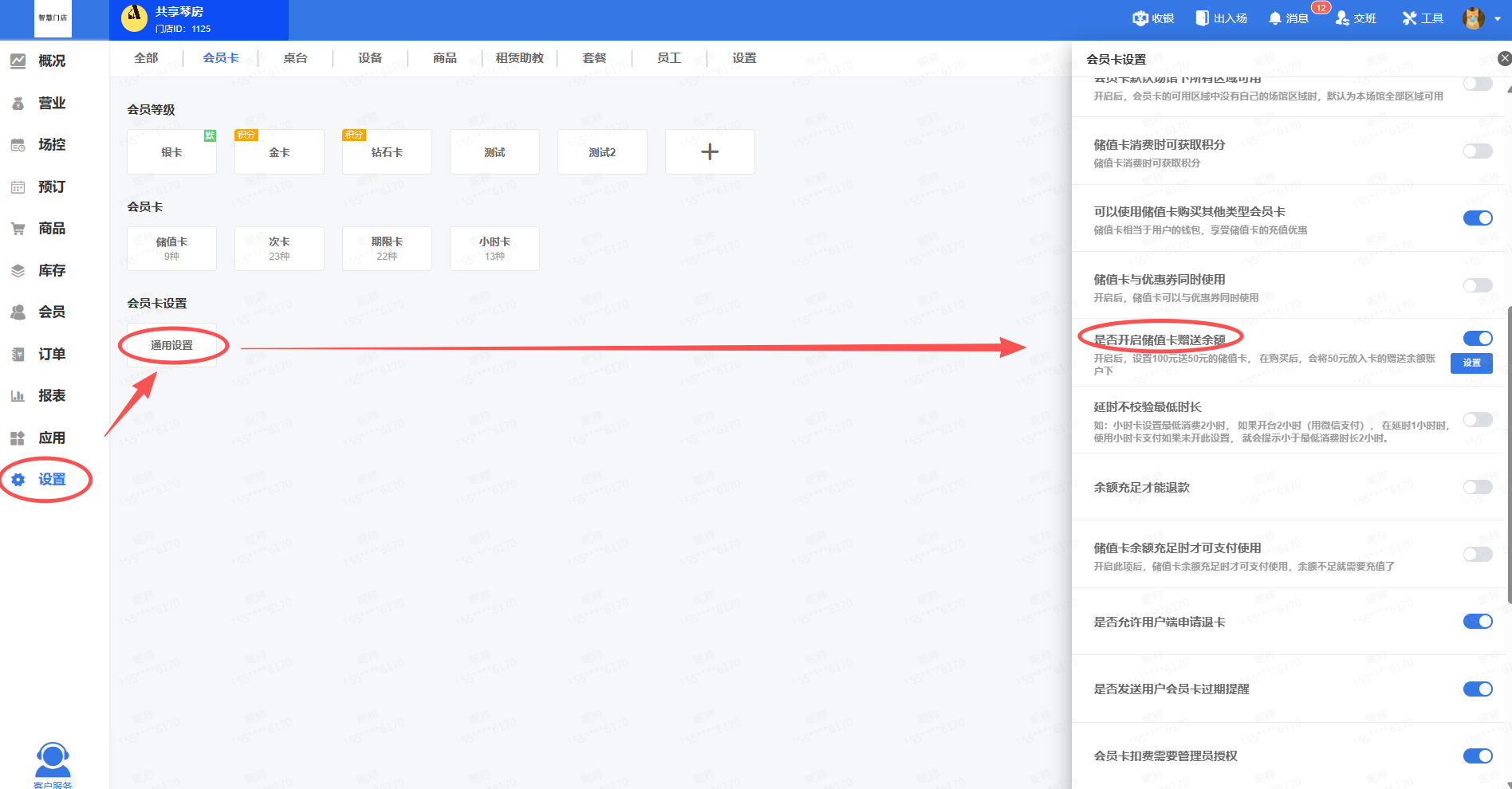Open 通用设置 general settings
The image size is (1512, 789).
click(171, 345)
